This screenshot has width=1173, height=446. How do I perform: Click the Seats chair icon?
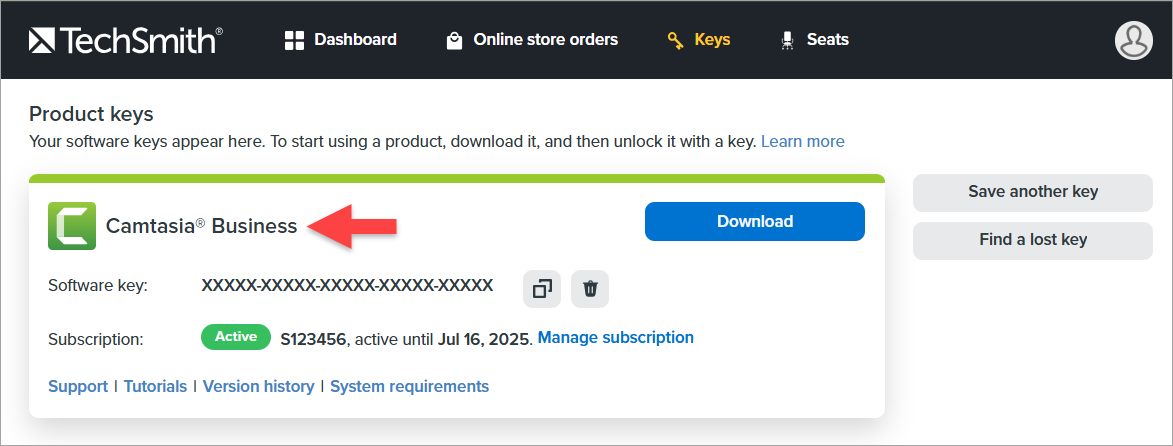(x=786, y=41)
